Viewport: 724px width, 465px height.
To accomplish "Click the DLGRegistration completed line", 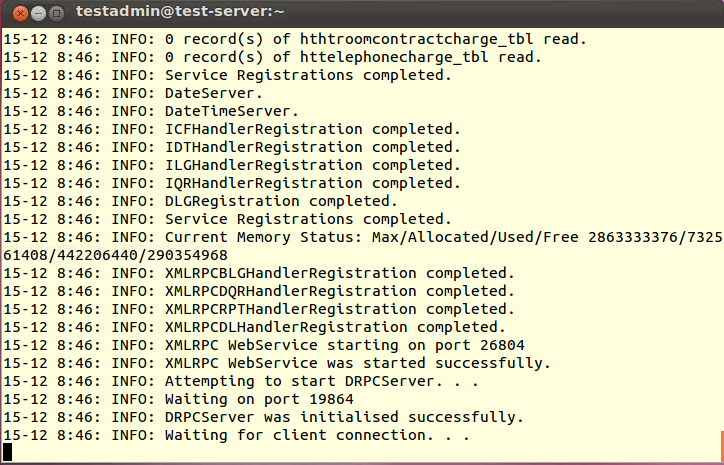I will 215,201.
